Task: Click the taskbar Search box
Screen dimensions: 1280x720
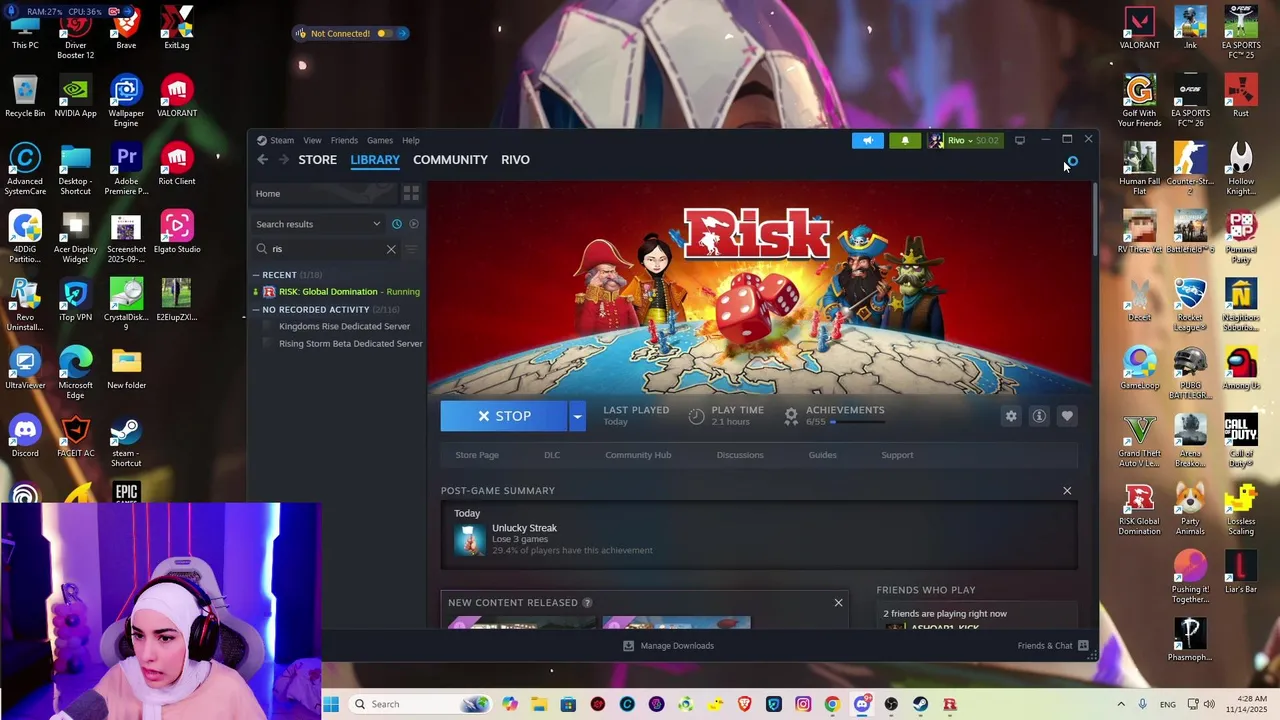Action: tap(420, 704)
